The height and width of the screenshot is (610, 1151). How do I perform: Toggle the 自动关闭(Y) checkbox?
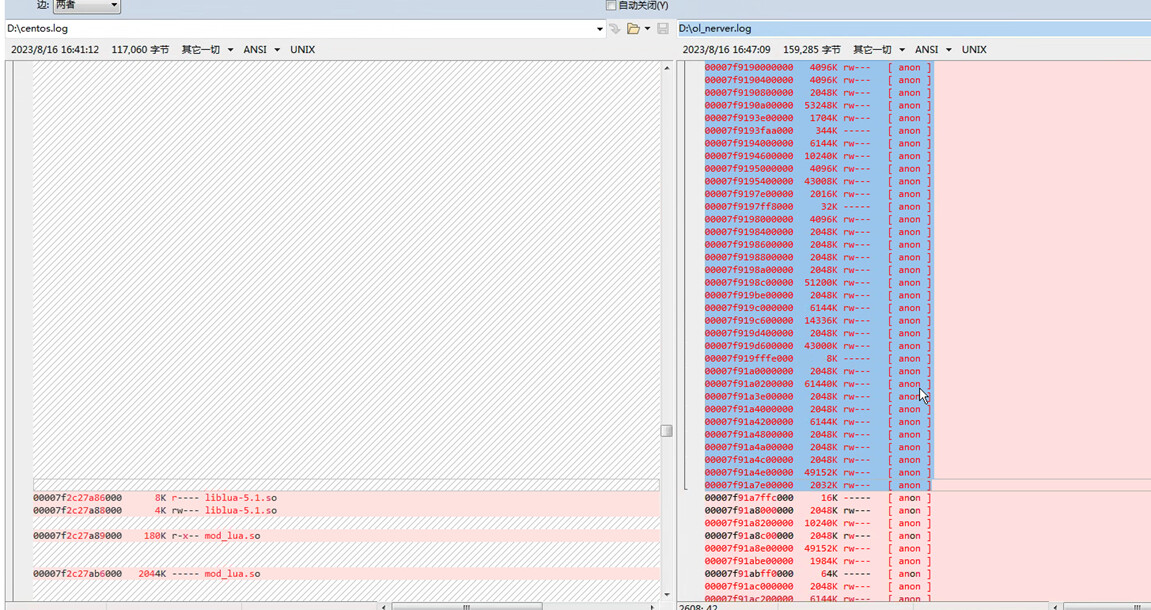pyautogui.click(x=611, y=6)
